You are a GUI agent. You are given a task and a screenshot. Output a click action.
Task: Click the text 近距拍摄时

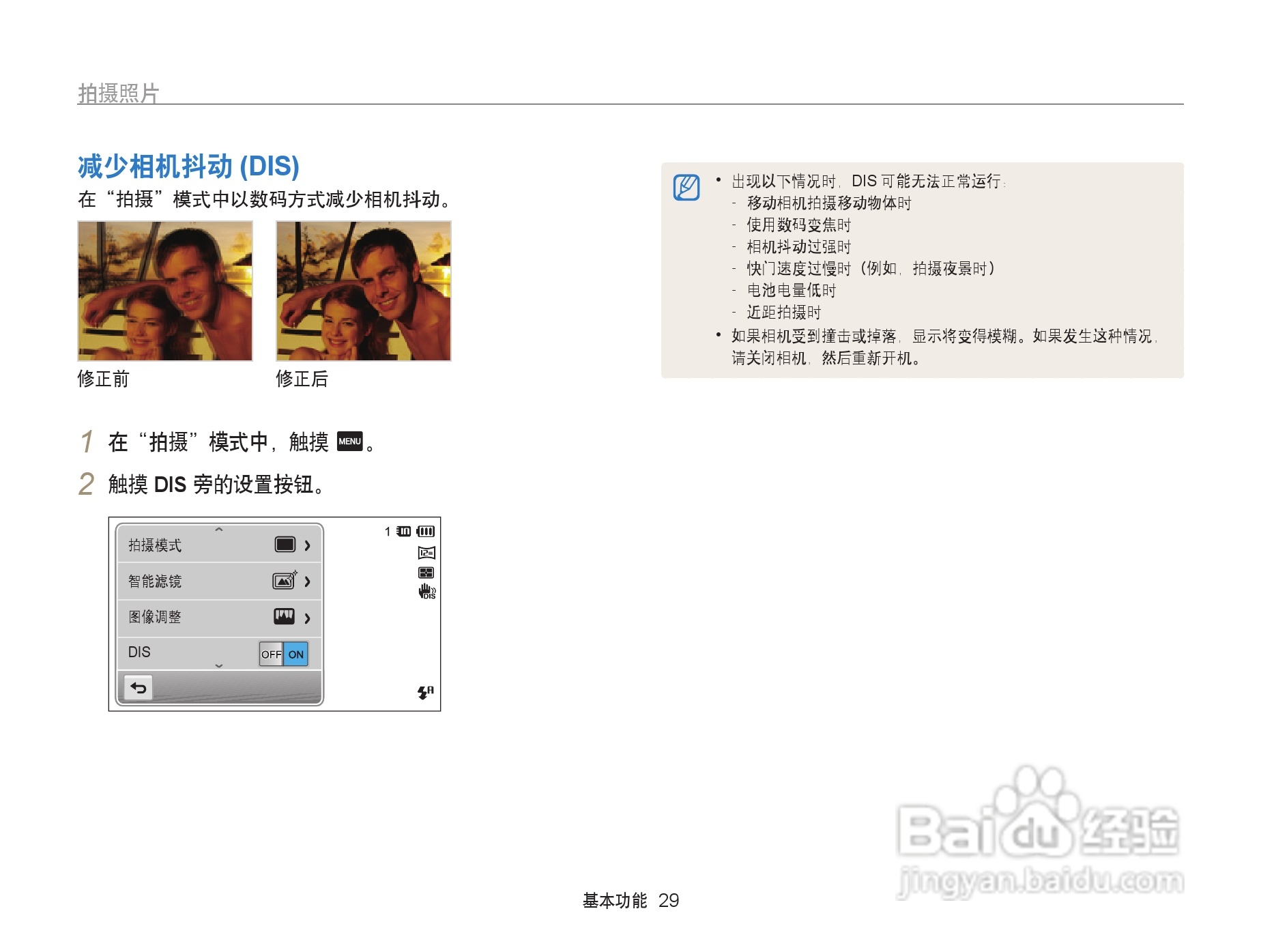click(x=784, y=313)
